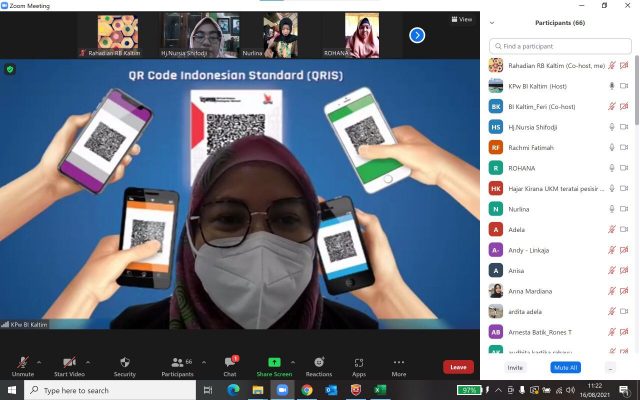
Task: Open Excel from the Windows taskbar
Action: click(x=380, y=390)
